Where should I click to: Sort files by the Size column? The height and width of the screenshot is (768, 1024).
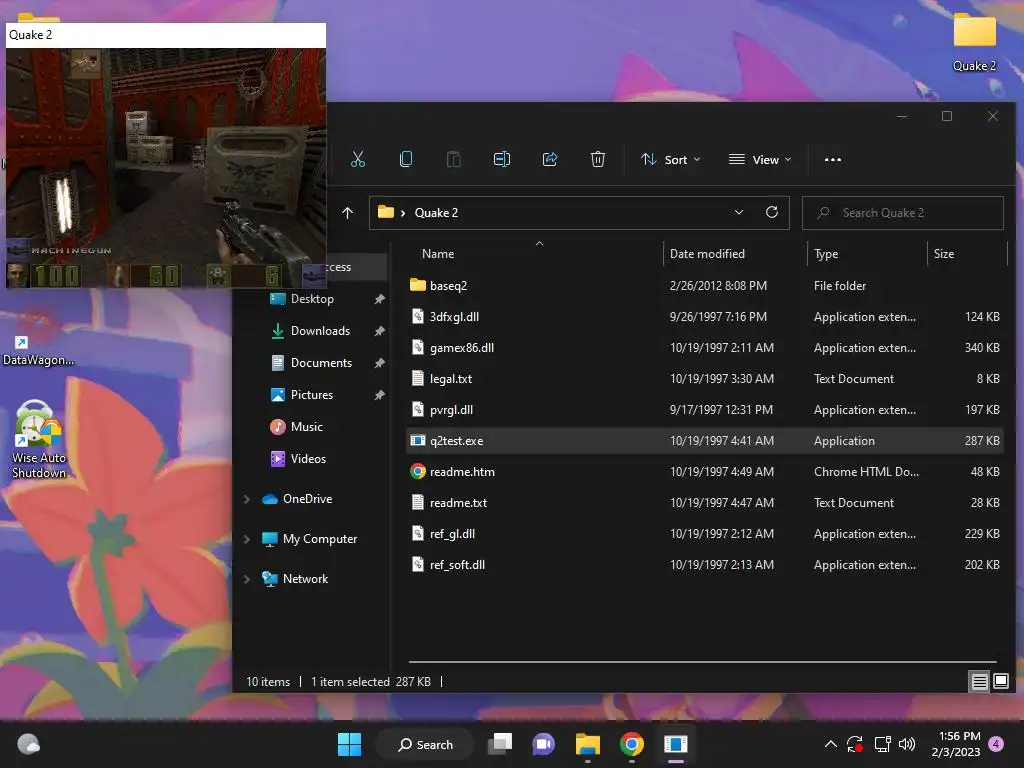tap(944, 253)
